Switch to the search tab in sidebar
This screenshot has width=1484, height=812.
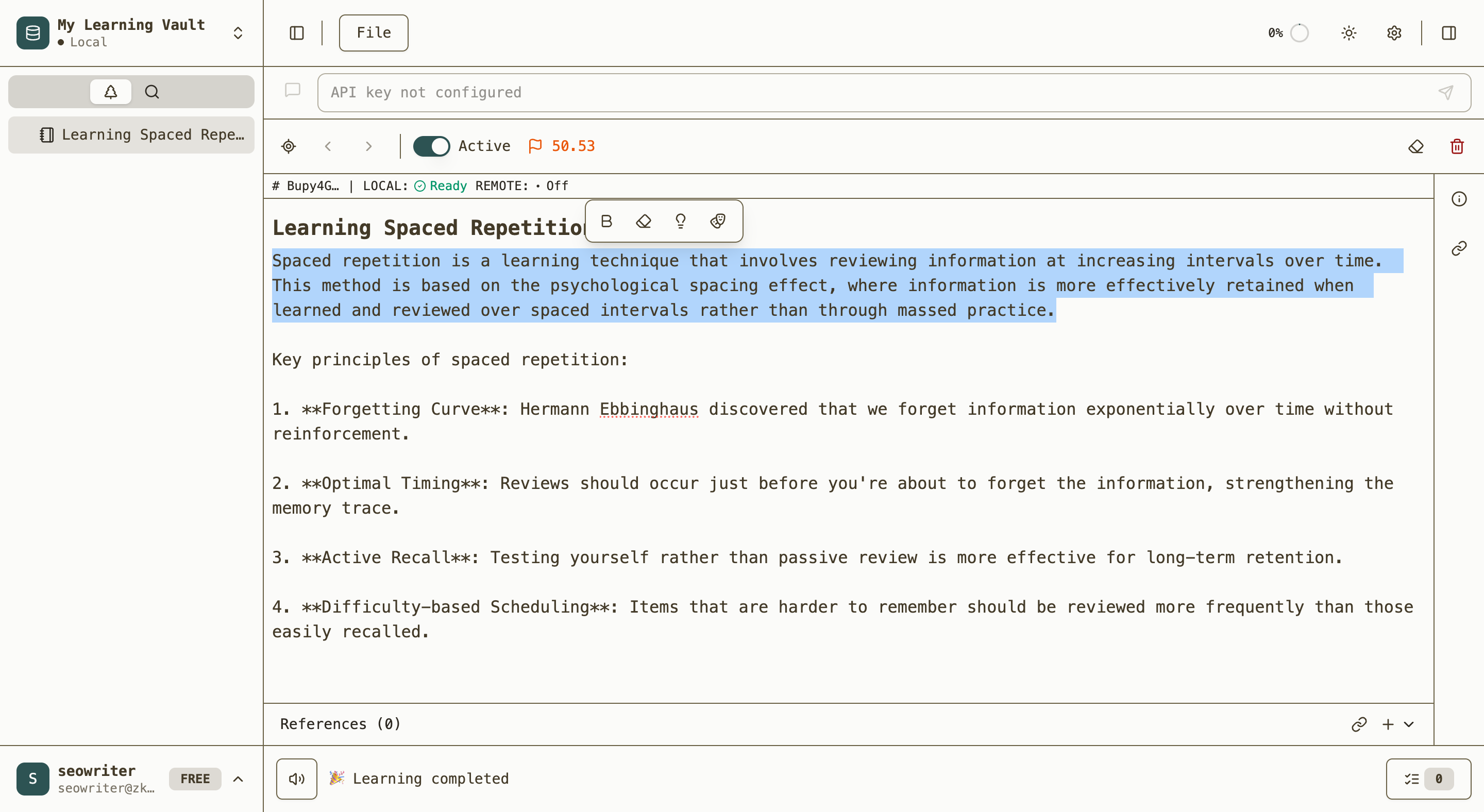click(151, 92)
